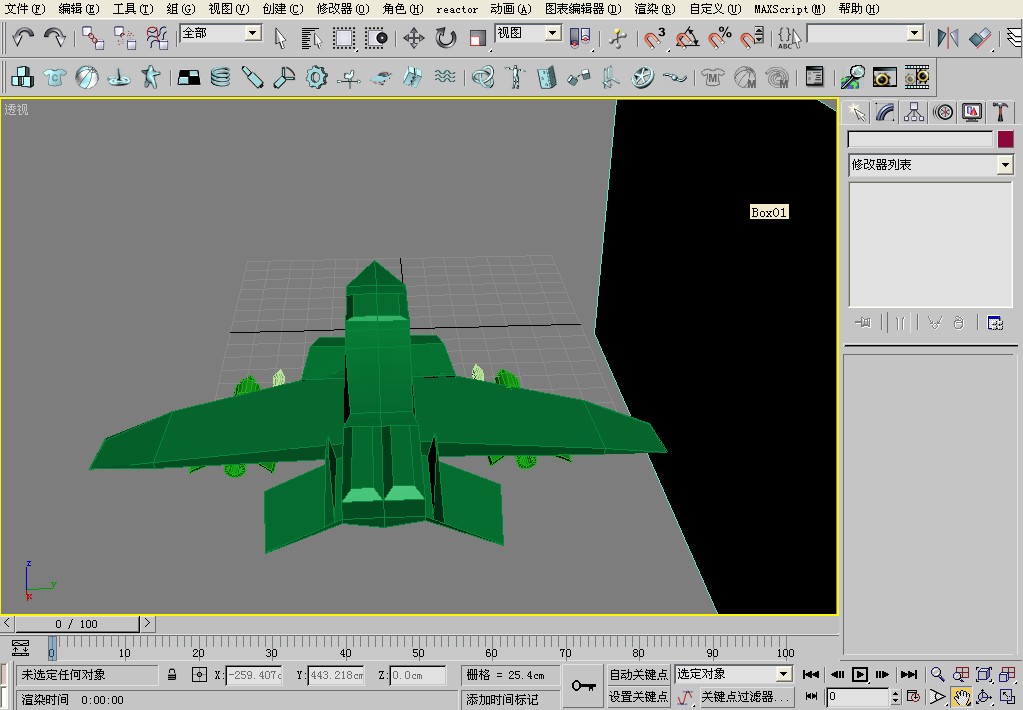1023x710 pixels.
Task: Open the Mirror tool
Action: pos(947,38)
